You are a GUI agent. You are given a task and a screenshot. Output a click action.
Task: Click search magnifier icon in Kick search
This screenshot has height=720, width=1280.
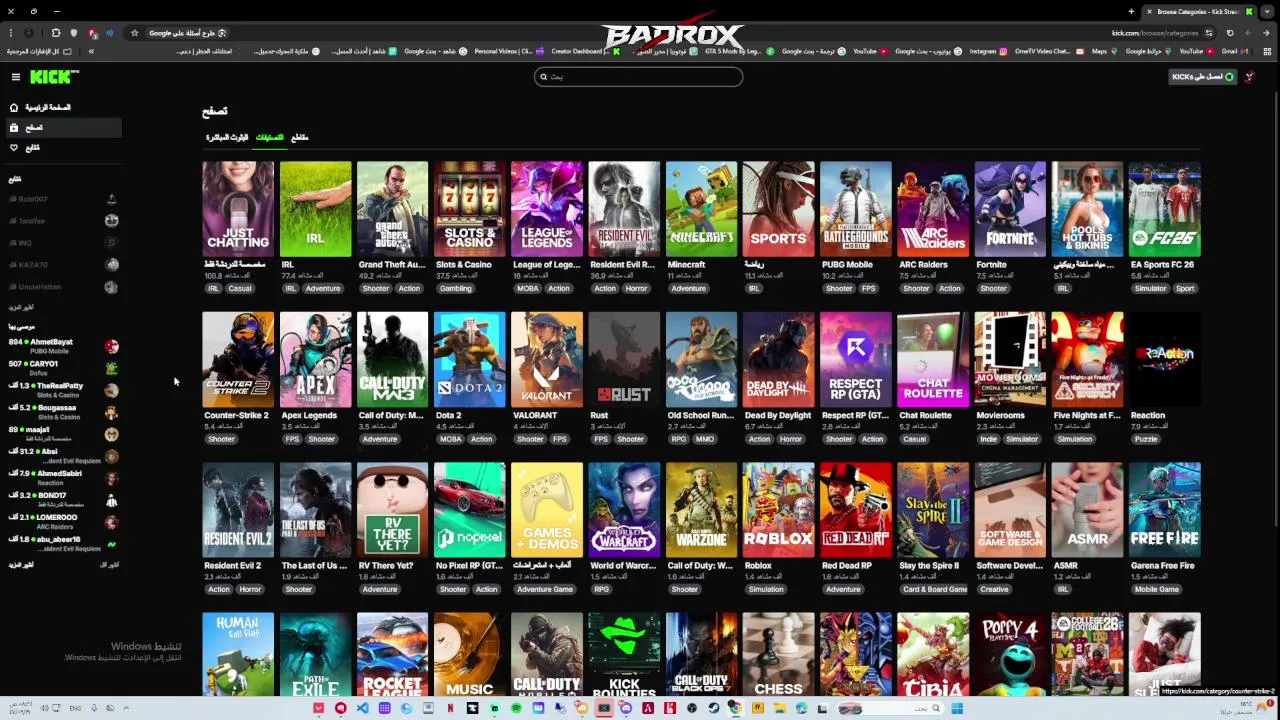click(x=544, y=77)
